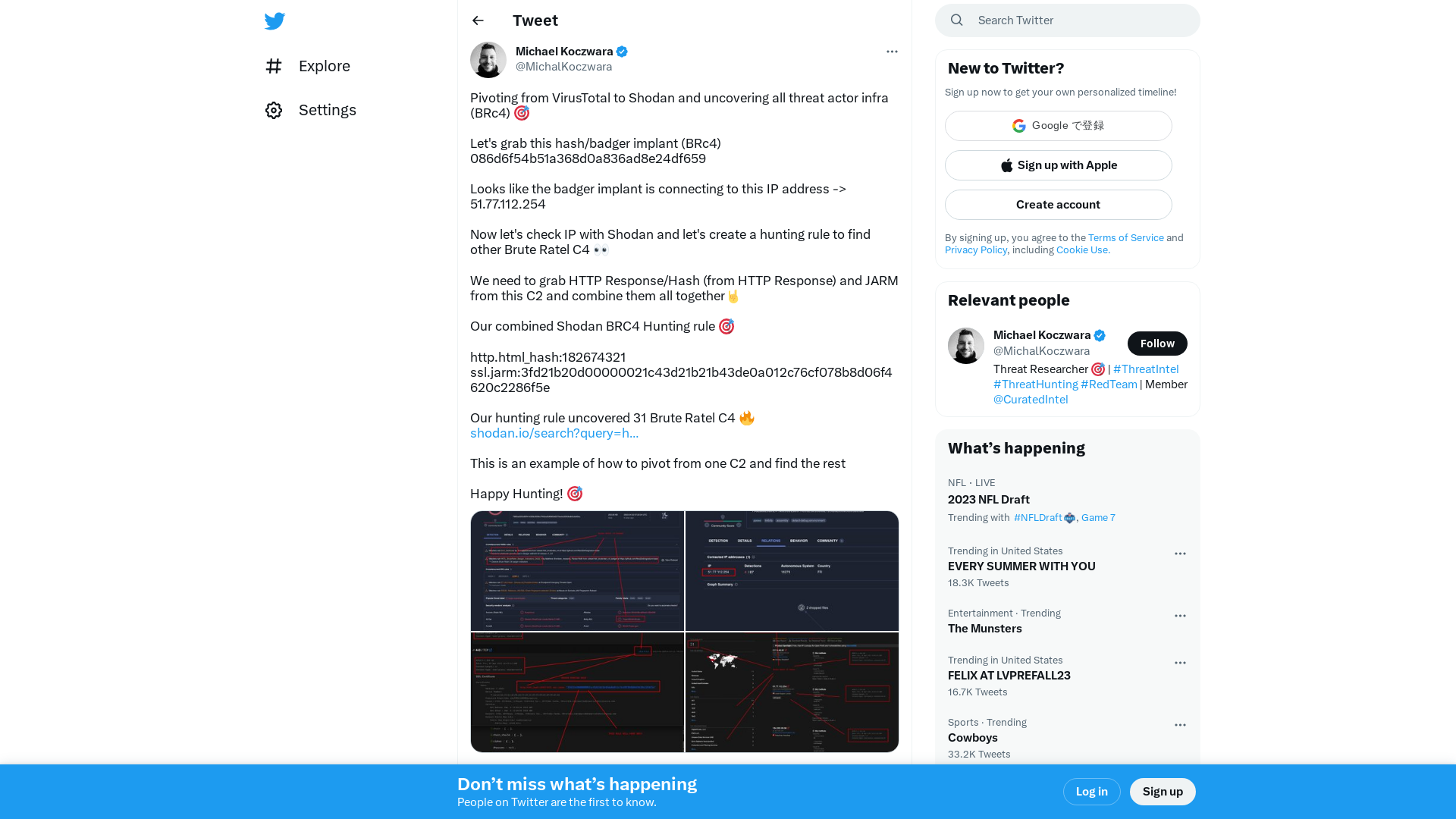Click Create account button
1456x819 pixels.
pyautogui.click(x=1058, y=204)
